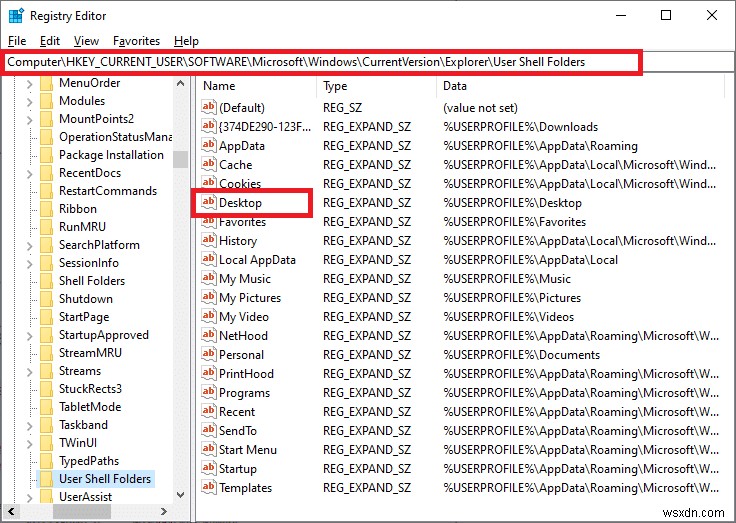Click tree pane scroll up arrow
The image size is (736, 523).
(180, 84)
